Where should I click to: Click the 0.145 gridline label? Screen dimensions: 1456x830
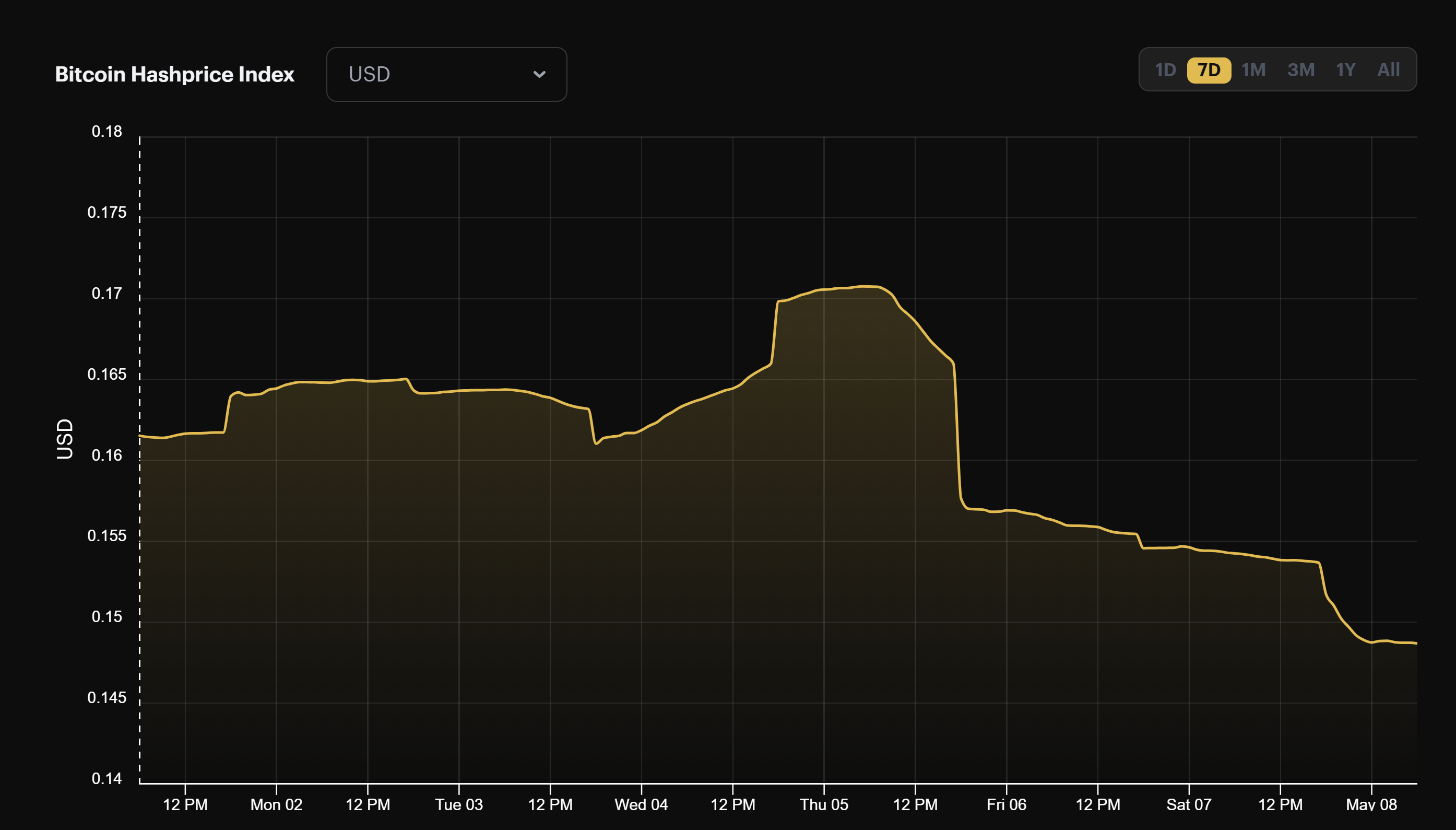click(106, 698)
